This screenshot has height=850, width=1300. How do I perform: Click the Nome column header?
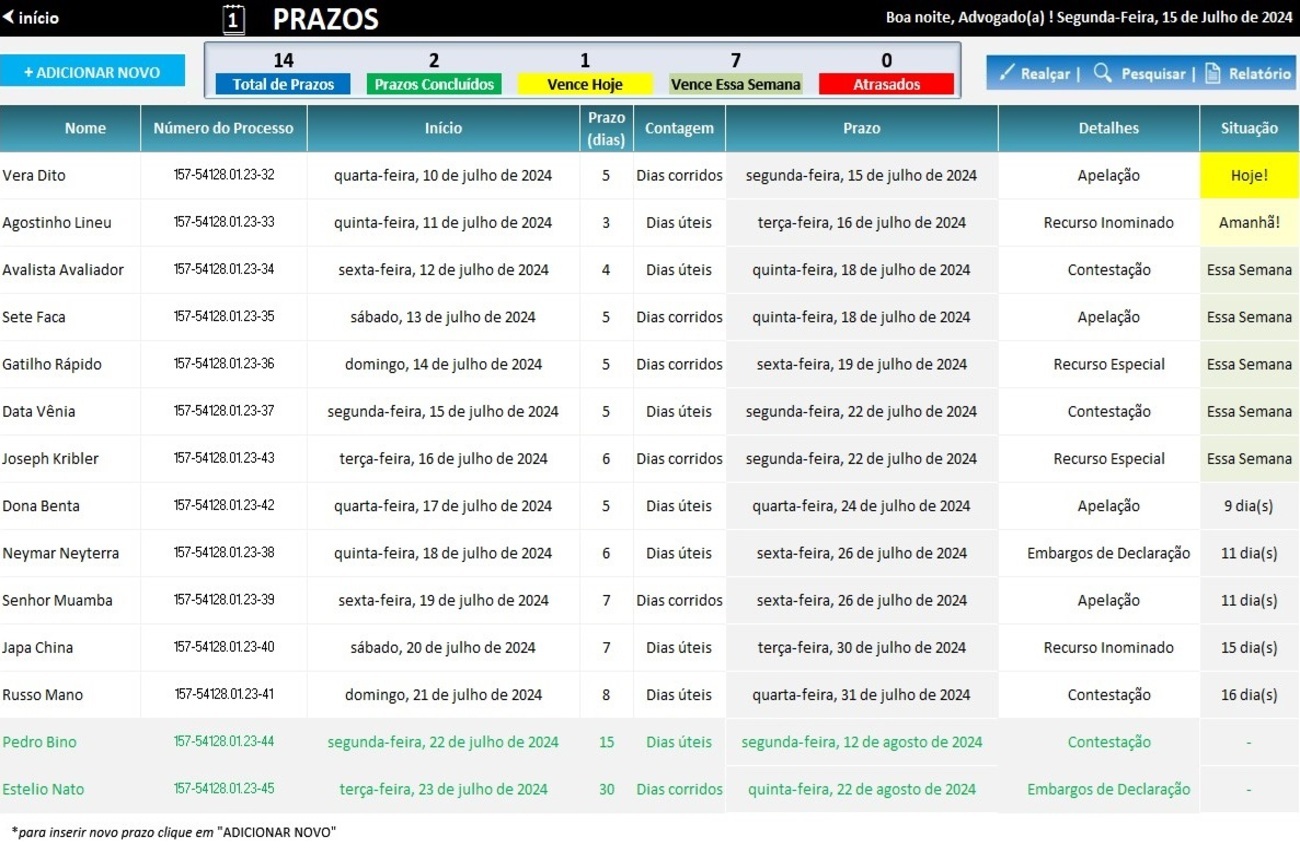pyautogui.click(x=85, y=128)
